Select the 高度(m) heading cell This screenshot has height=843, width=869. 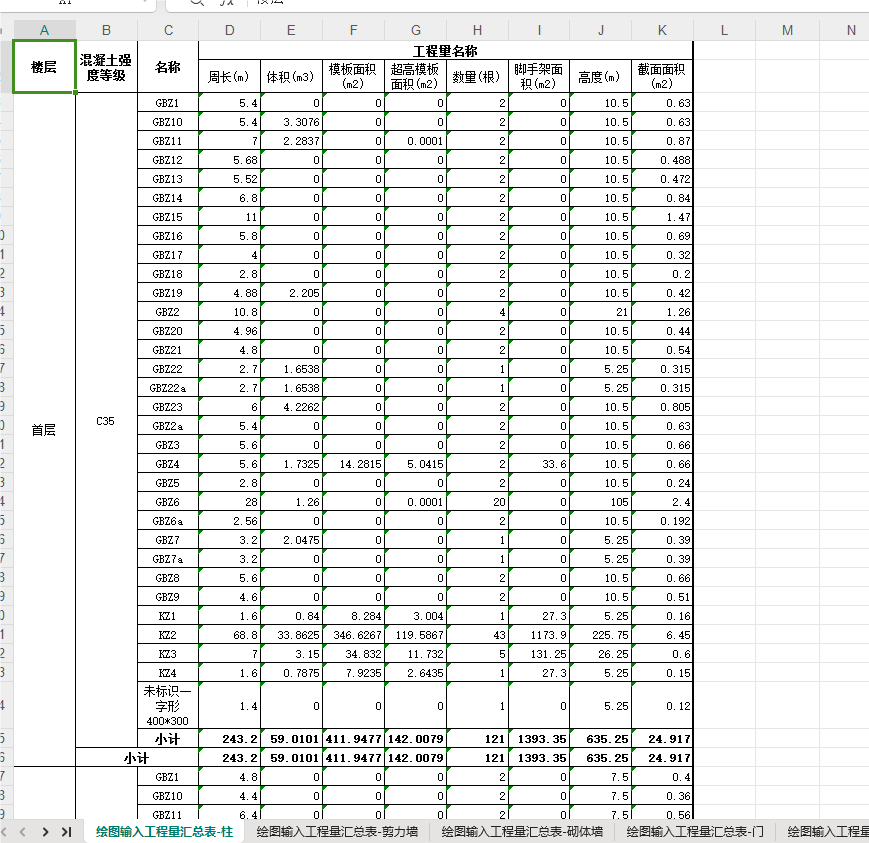tap(600, 76)
